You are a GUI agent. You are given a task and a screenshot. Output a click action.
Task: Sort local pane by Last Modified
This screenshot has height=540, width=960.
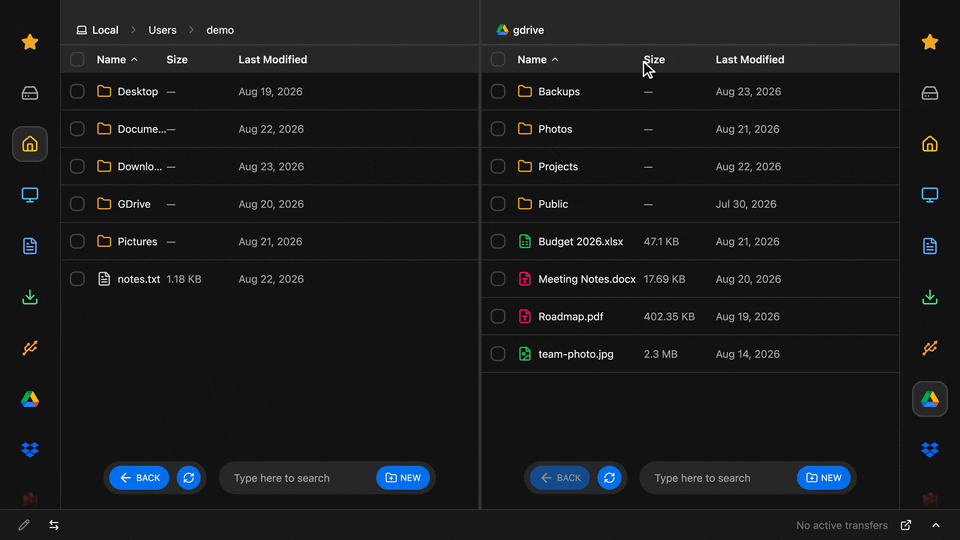point(272,59)
